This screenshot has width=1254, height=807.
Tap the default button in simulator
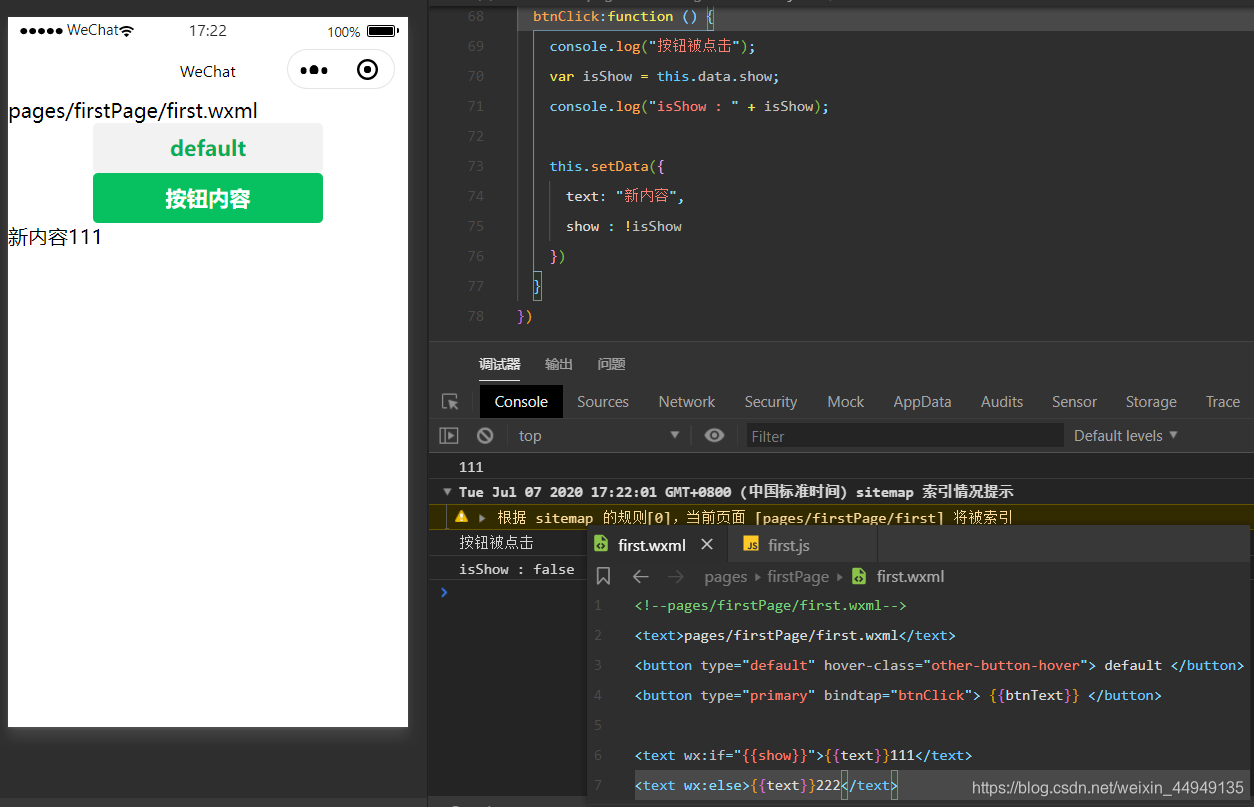[x=208, y=148]
